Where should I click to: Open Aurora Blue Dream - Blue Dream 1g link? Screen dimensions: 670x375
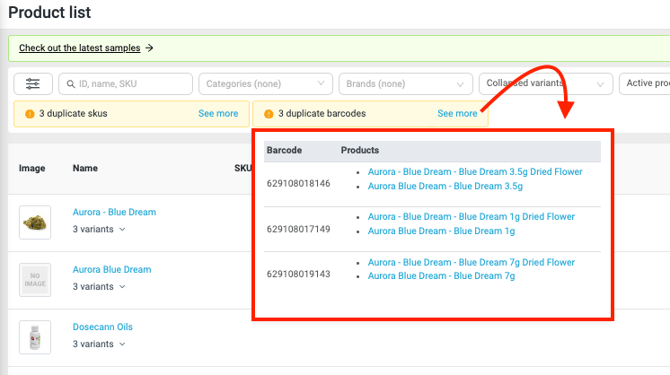pos(441,231)
